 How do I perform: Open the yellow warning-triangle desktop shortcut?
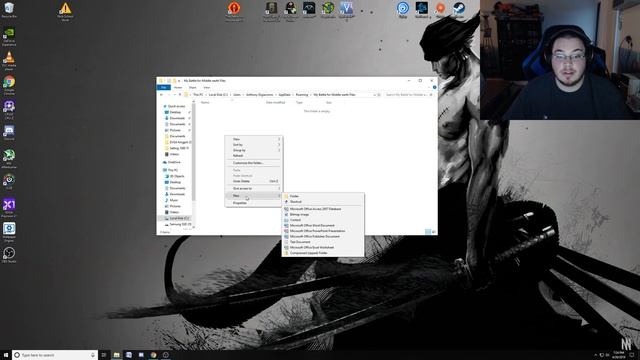click(x=65, y=11)
